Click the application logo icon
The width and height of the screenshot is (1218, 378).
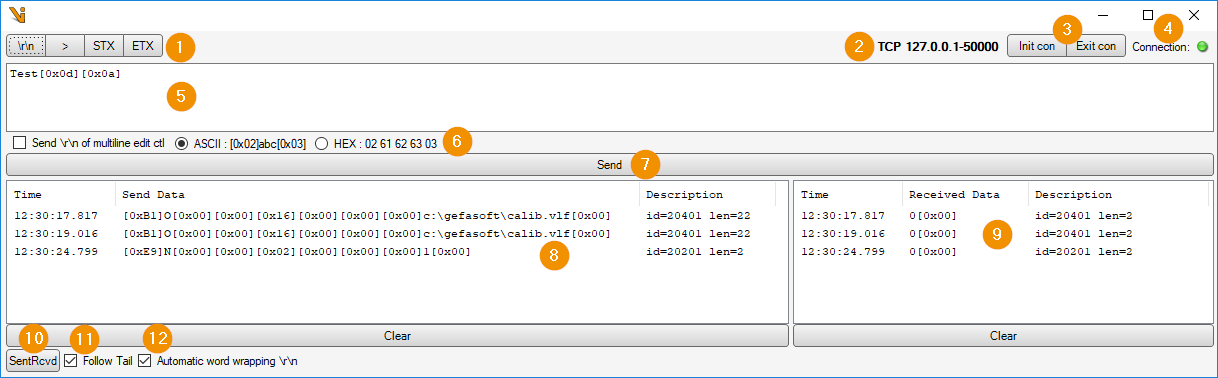(x=16, y=15)
